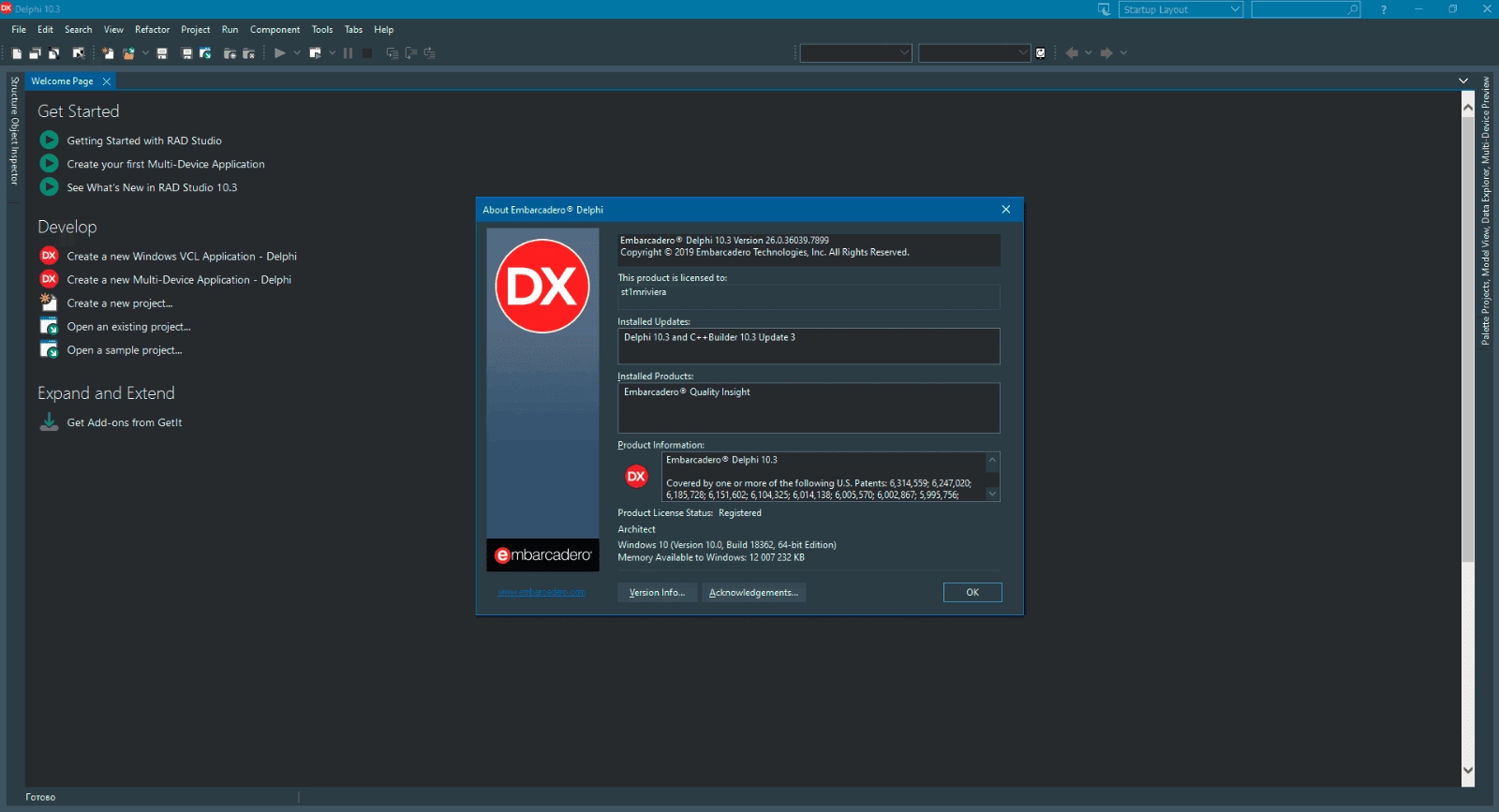The height and width of the screenshot is (812, 1499).
Task: Create a new Windows VCL Application - Delphi
Action: tap(182, 257)
